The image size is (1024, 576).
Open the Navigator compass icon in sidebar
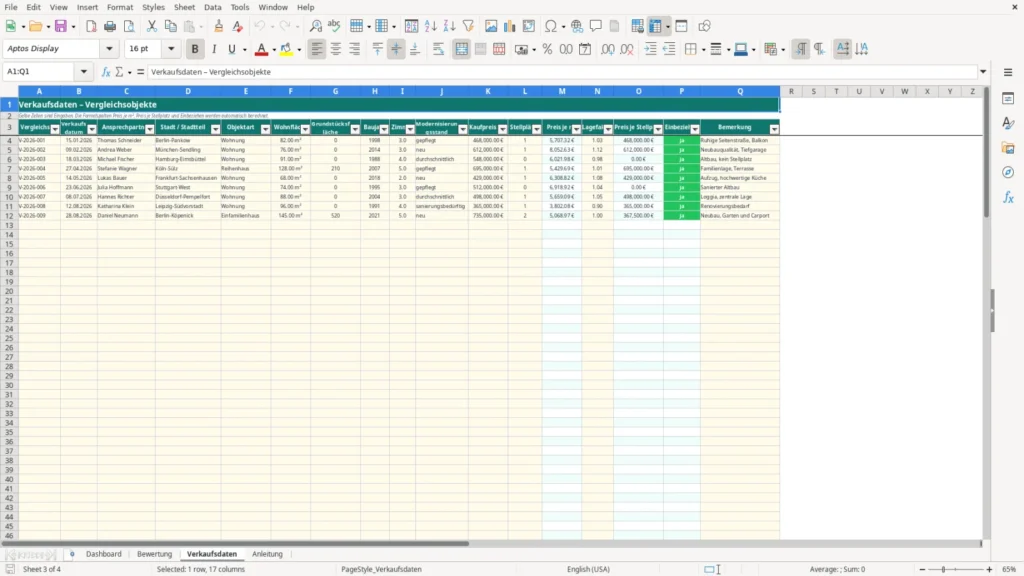(x=1008, y=172)
